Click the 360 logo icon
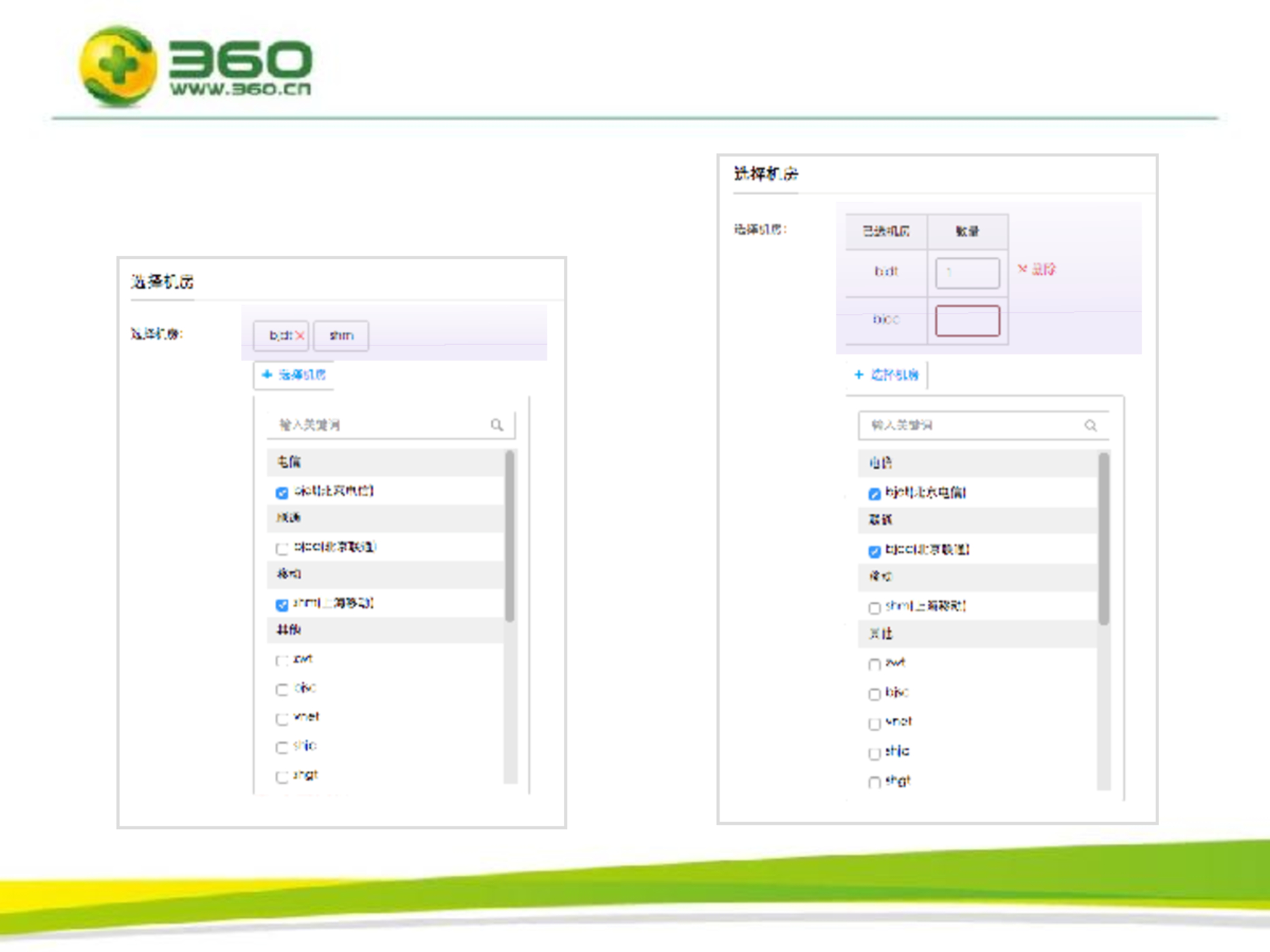 tap(118, 67)
